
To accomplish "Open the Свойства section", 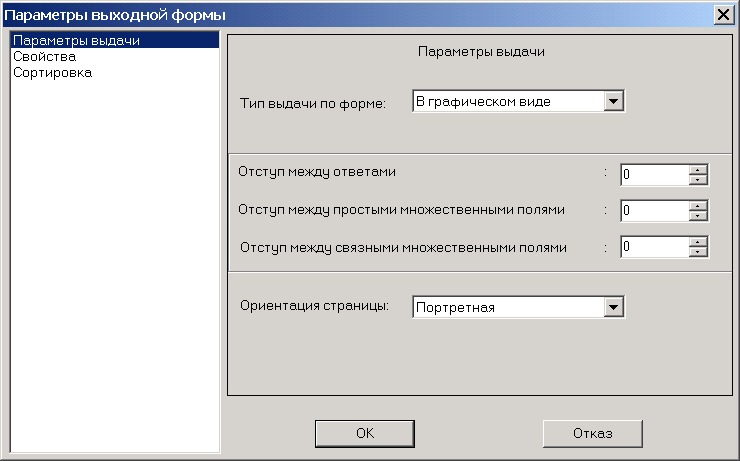I will pyautogui.click(x=44, y=57).
